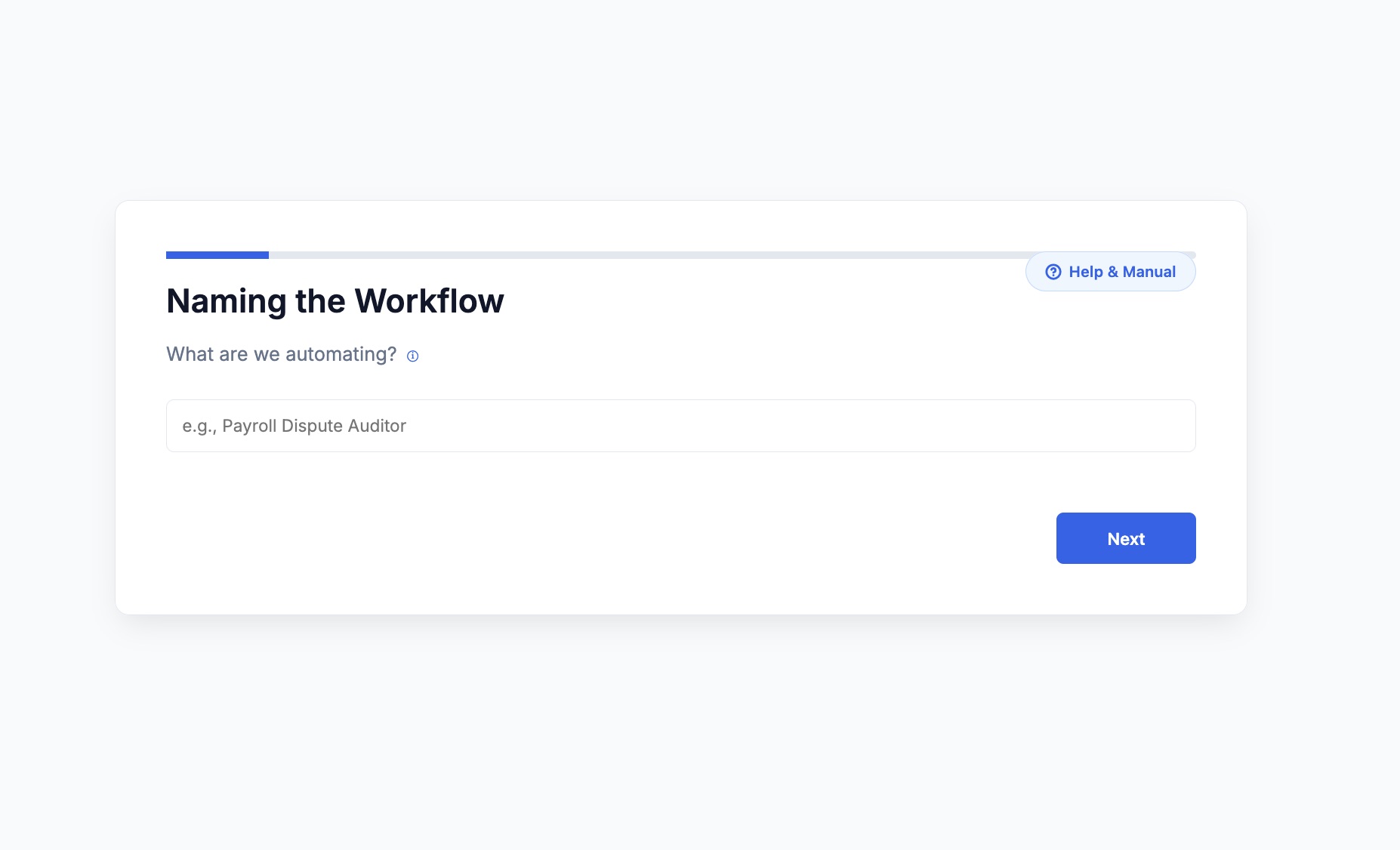Proceed to next step with Next
Screen dimensions: 1400x850
pos(1125,538)
